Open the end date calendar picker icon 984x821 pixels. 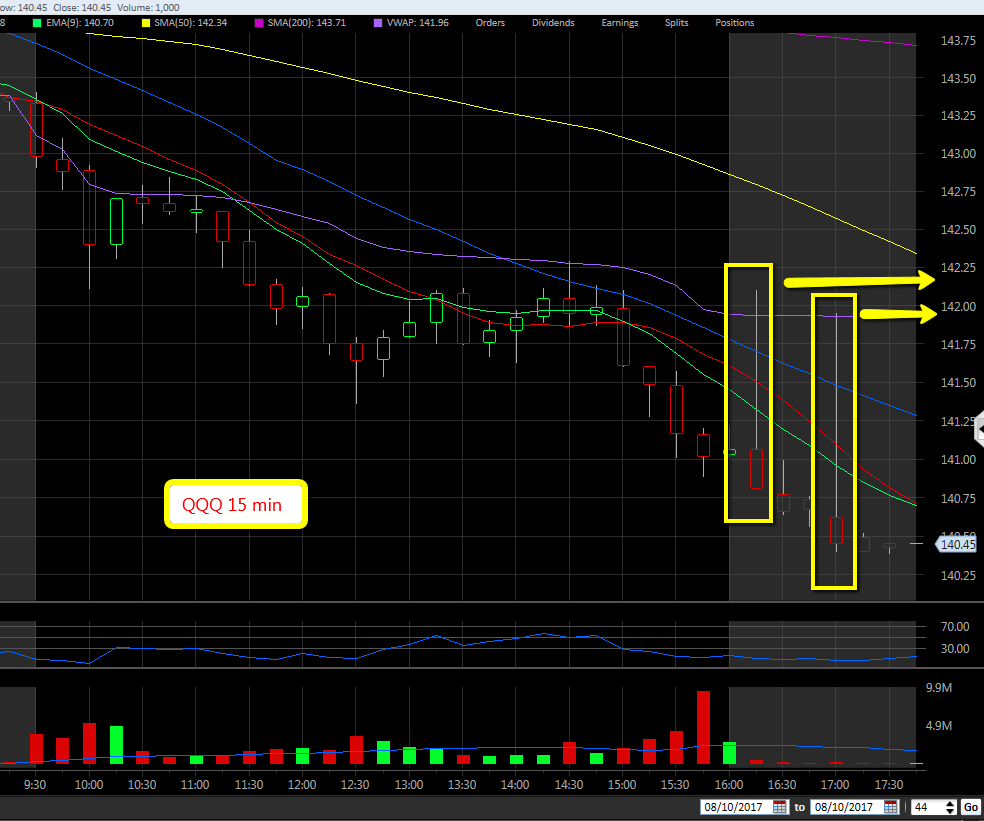[892, 807]
